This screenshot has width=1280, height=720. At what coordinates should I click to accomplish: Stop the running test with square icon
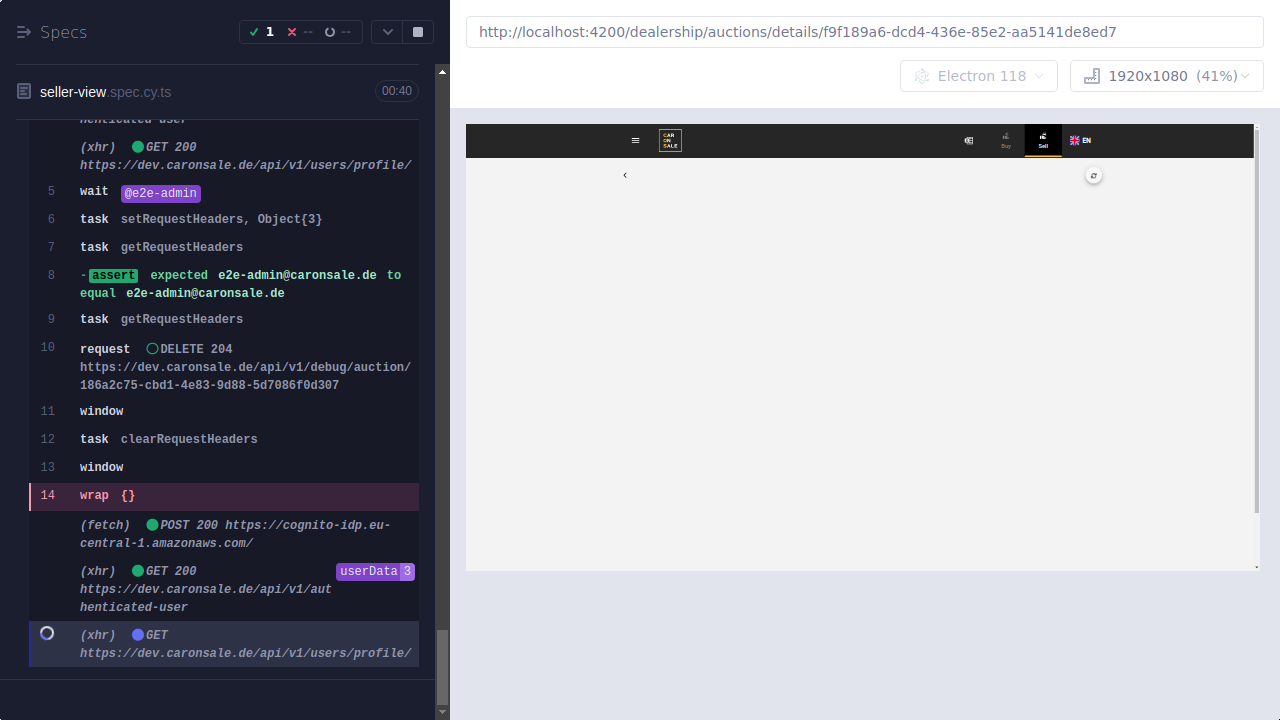coord(417,31)
